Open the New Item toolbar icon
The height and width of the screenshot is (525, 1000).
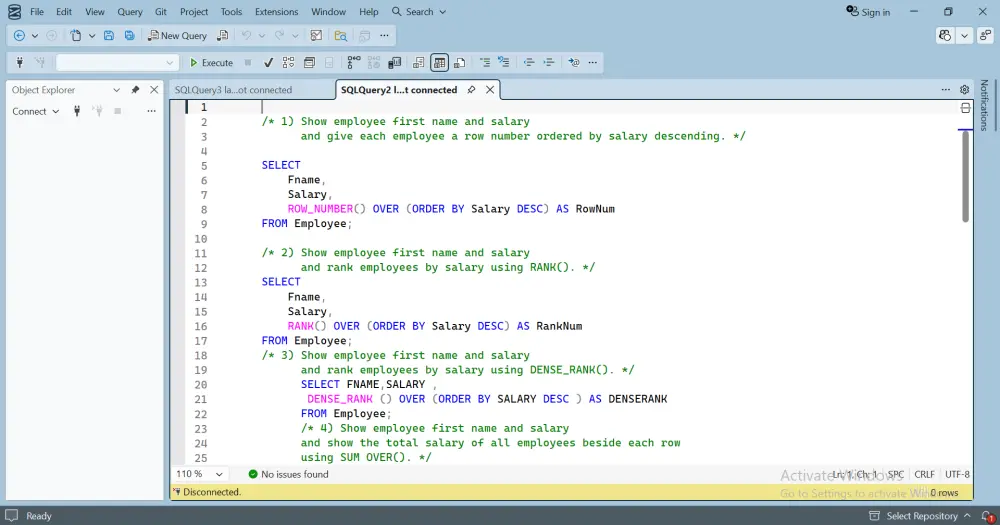76,36
